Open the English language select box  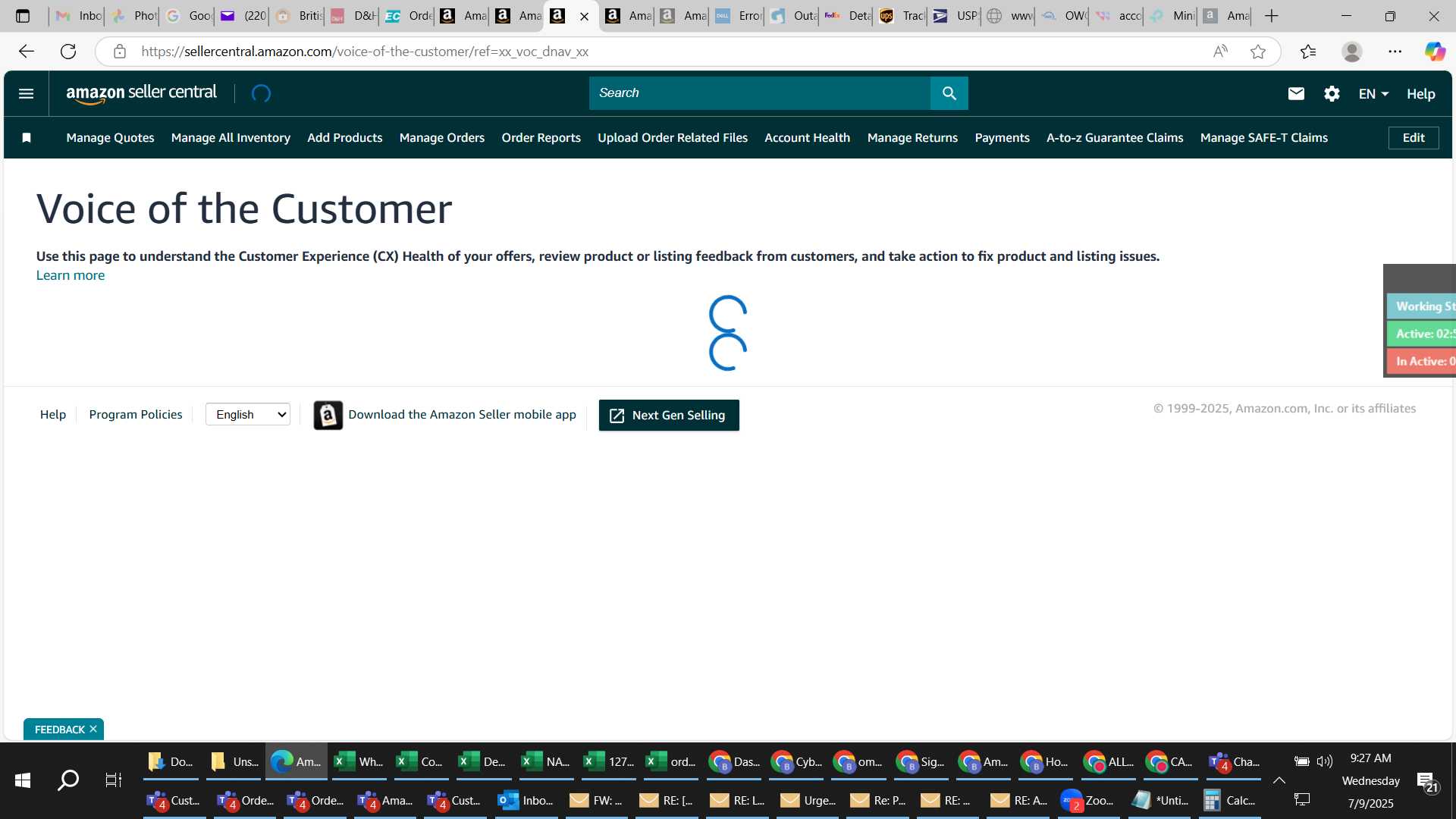tap(248, 414)
